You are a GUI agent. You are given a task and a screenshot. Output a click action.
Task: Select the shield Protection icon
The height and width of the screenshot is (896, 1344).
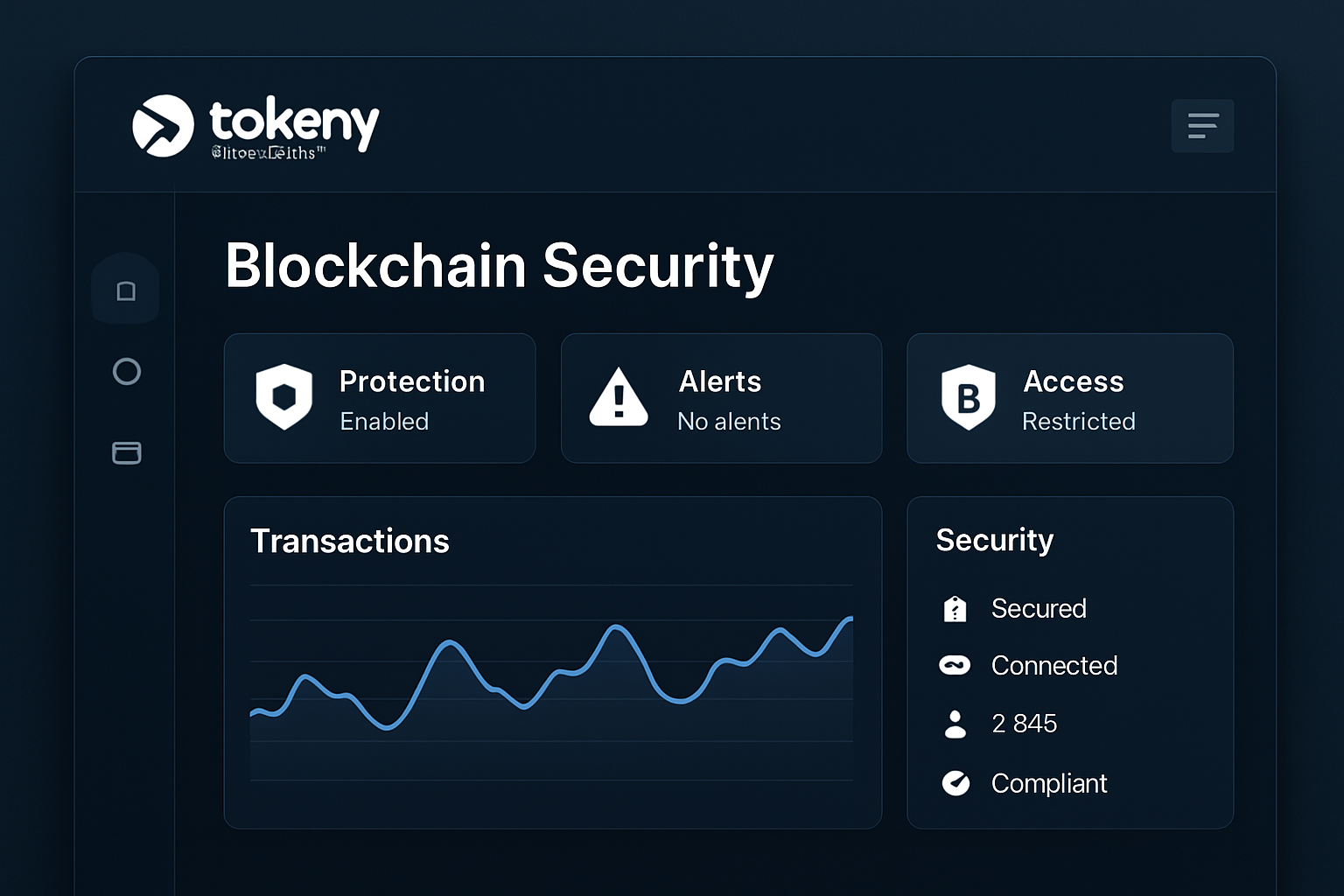click(283, 398)
